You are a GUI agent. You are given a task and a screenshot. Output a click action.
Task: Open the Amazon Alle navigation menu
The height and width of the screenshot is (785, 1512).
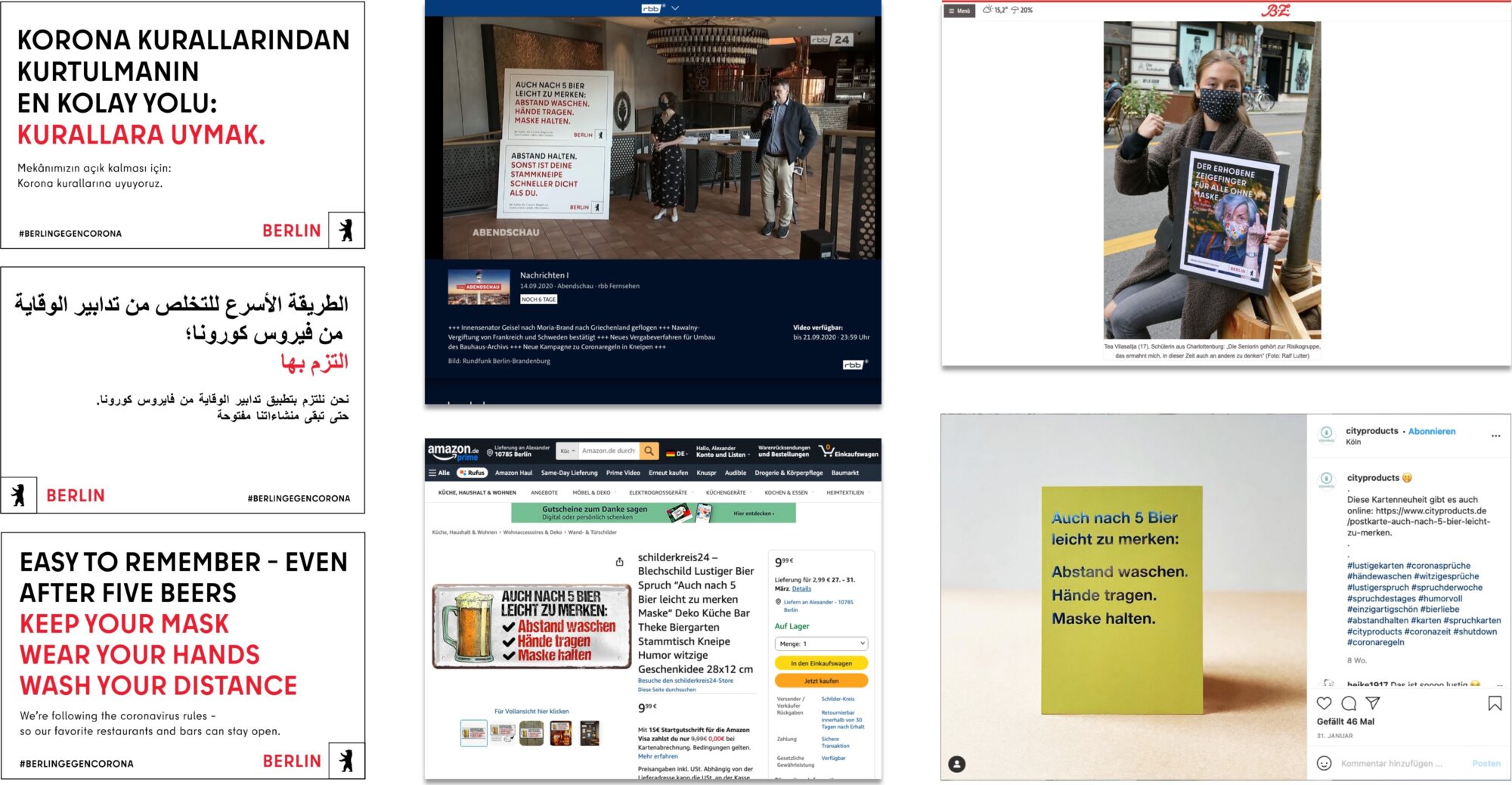coord(439,473)
